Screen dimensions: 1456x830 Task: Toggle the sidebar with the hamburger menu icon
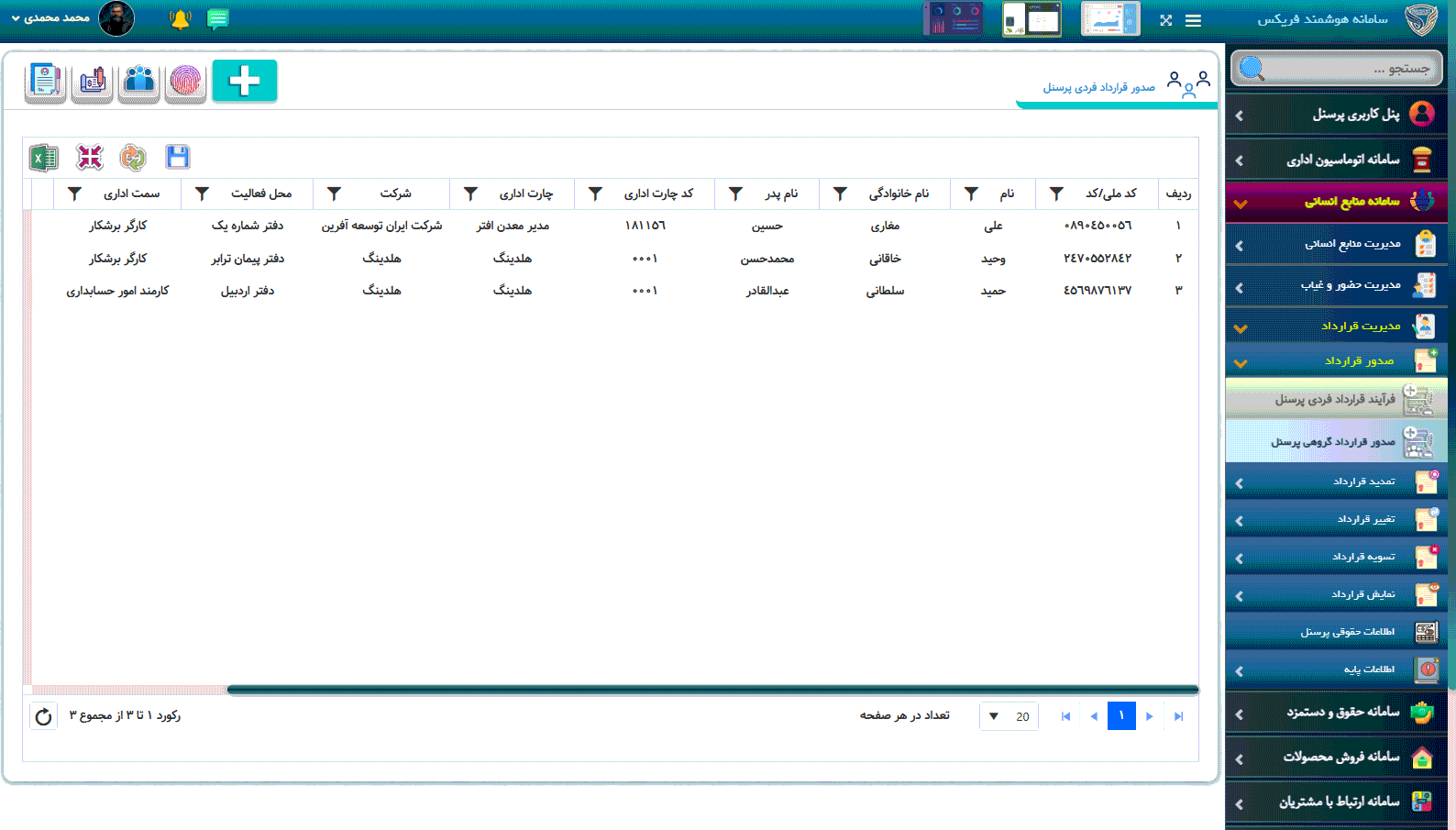(1193, 20)
